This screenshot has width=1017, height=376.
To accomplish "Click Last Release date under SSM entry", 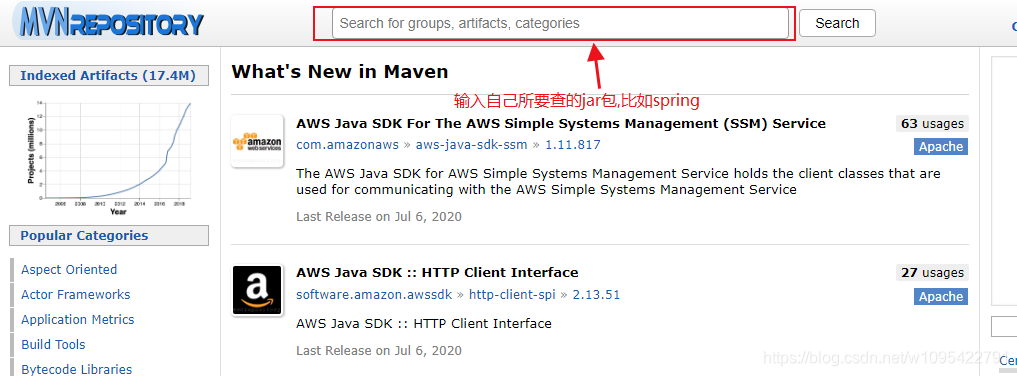I will pos(379,217).
